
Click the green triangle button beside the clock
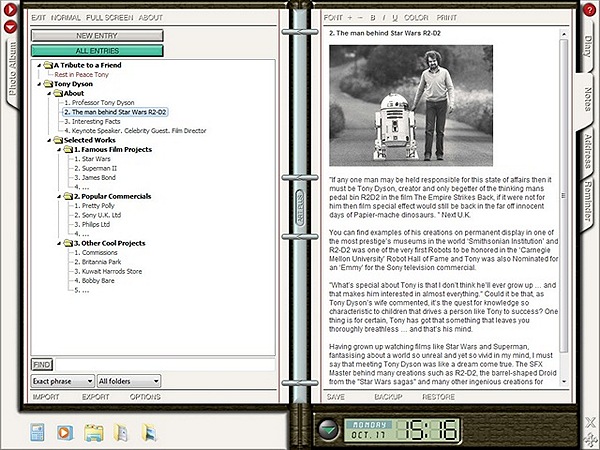[328, 429]
